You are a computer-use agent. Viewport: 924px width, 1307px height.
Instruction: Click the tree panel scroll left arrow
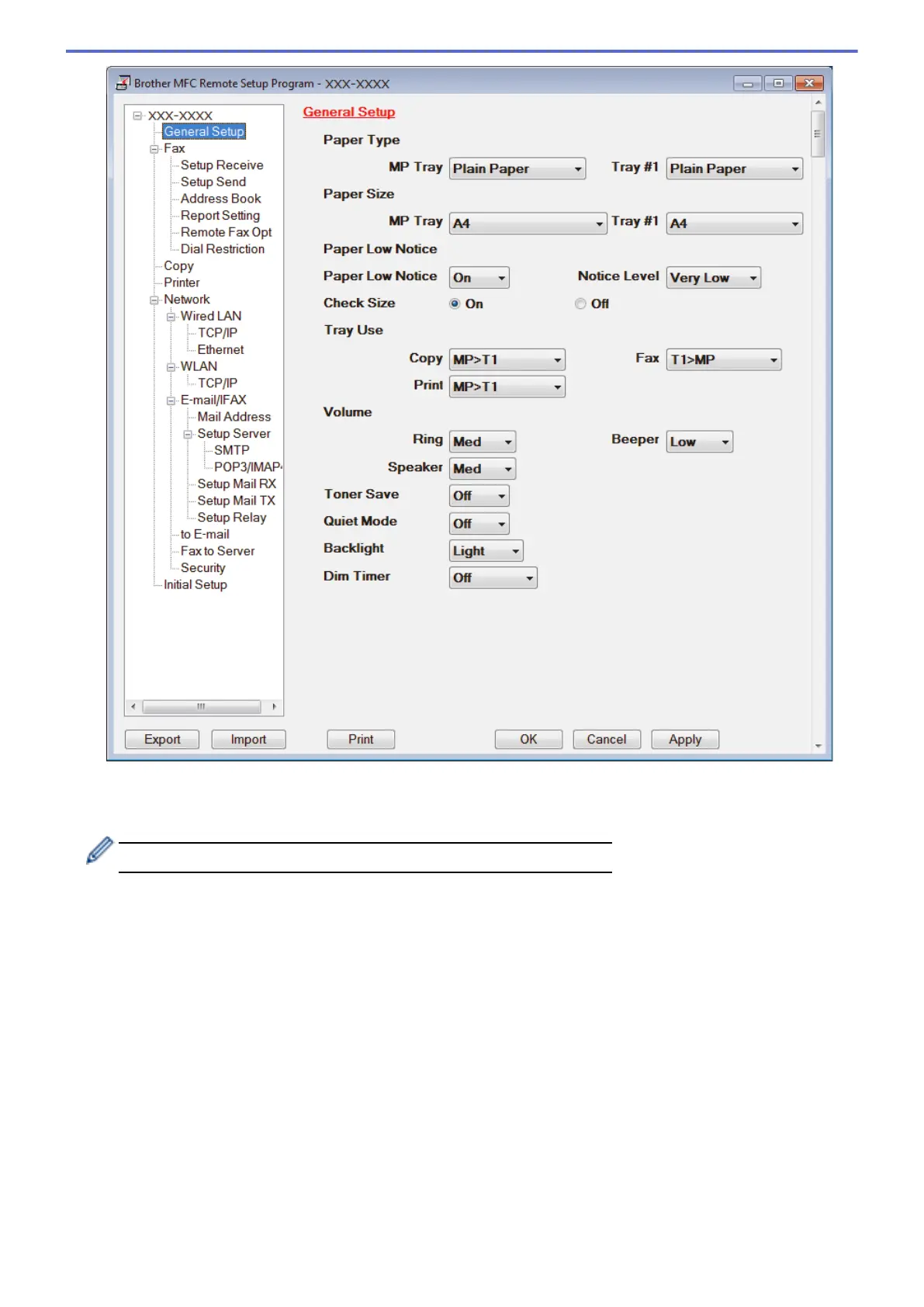(x=133, y=707)
